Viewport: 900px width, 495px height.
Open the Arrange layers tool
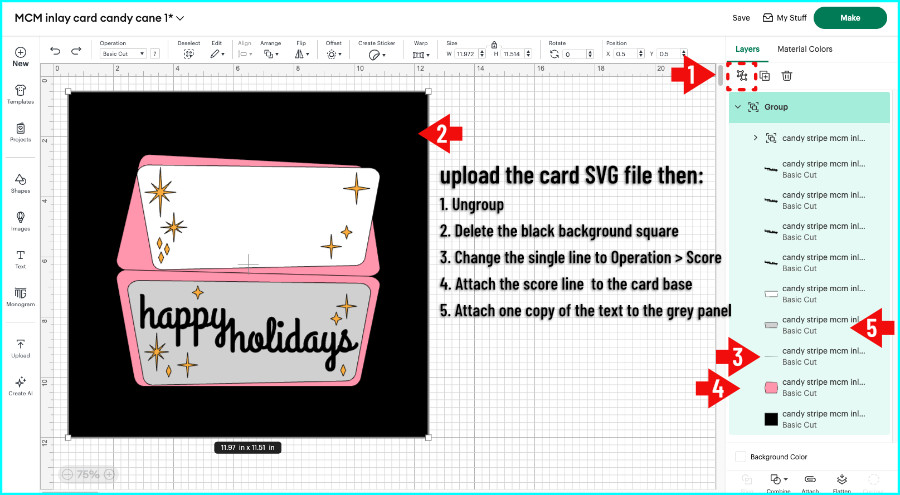(x=270, y=54)
